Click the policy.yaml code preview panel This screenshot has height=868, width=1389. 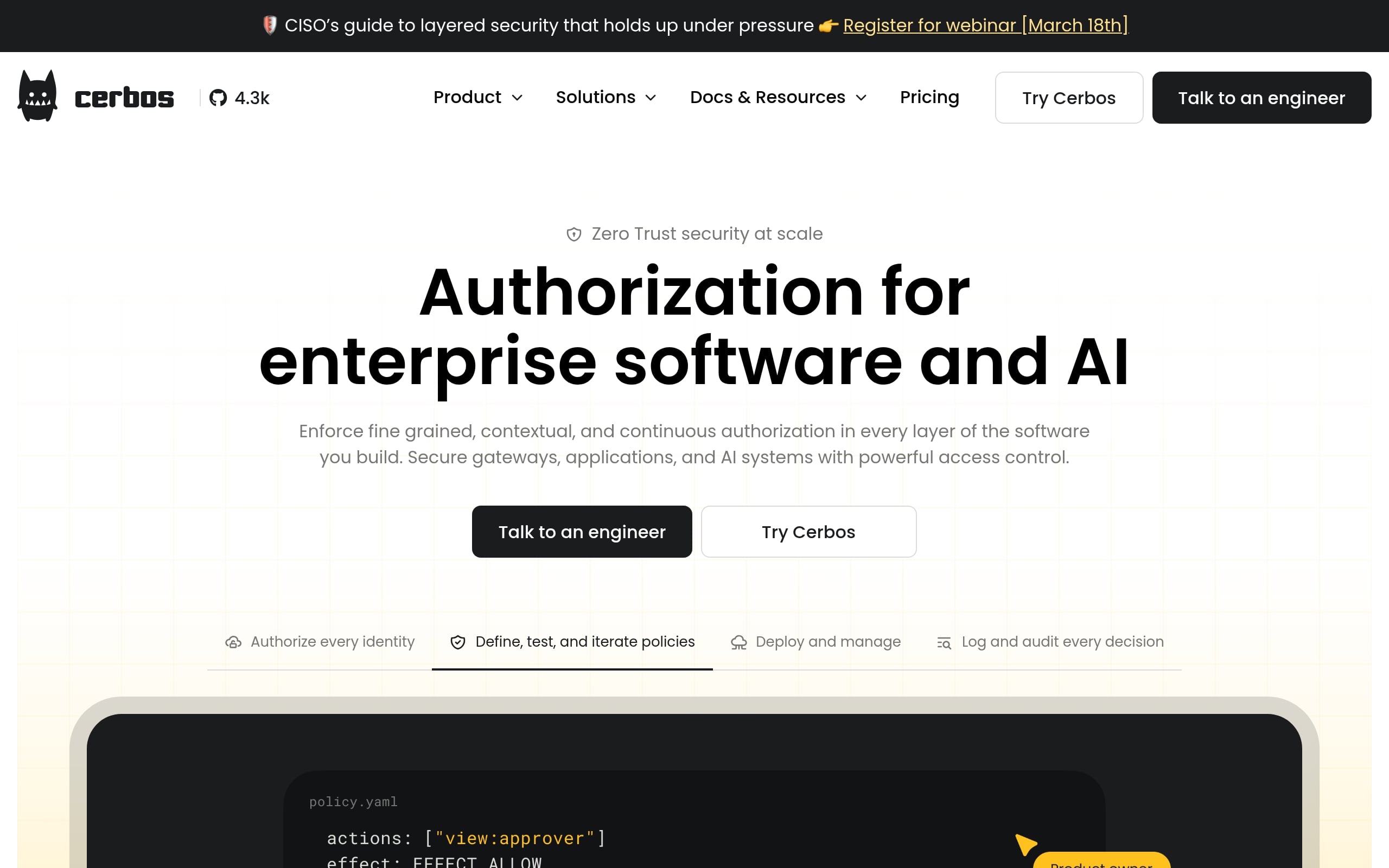click(x=632, y=827)
